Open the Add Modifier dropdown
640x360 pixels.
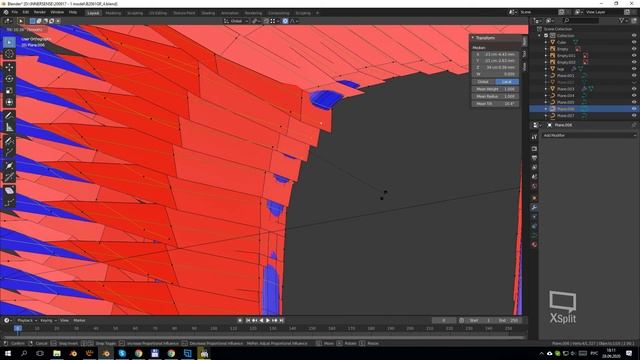(589, 135)
